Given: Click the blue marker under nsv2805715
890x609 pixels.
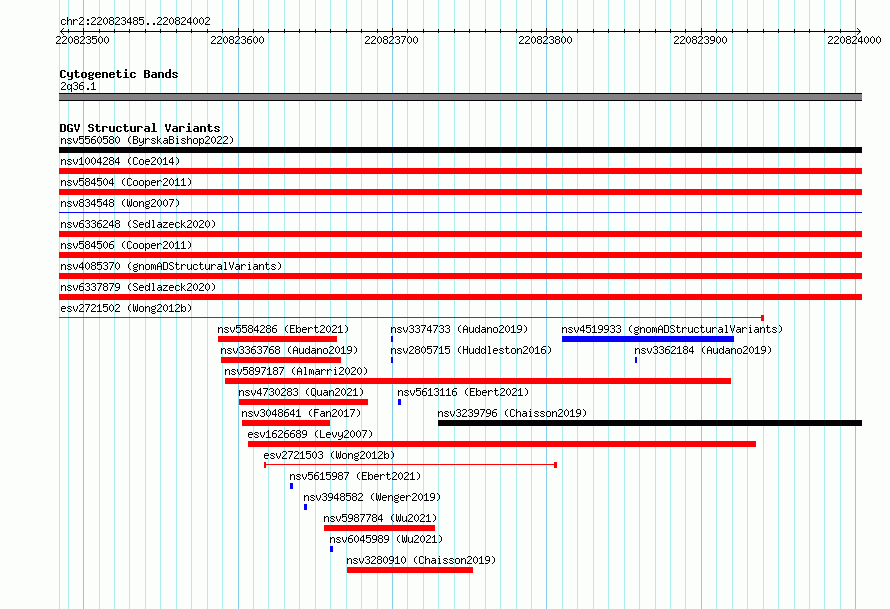Looking at the screenshot, I should pos(392,360).
